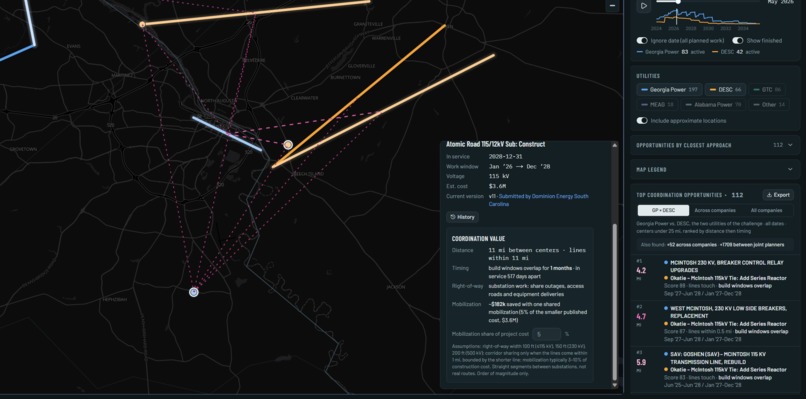
Task: Open opportunity #2 West McIntosh 230 KV Low Side Breakers
Action: (x=715, y=324)
